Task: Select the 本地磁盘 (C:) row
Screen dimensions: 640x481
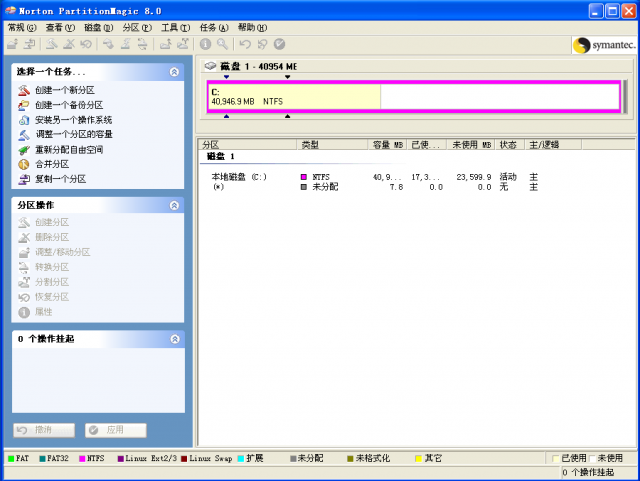Action: (x=375, y=177)
